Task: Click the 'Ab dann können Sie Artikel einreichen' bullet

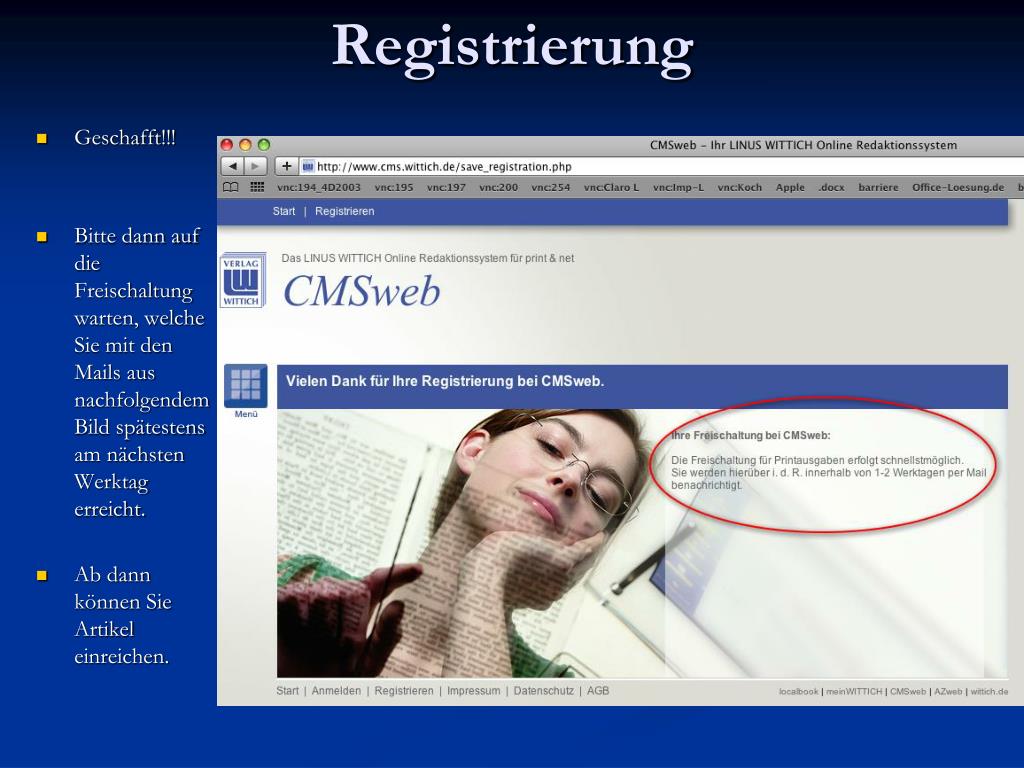Action: 123,615
